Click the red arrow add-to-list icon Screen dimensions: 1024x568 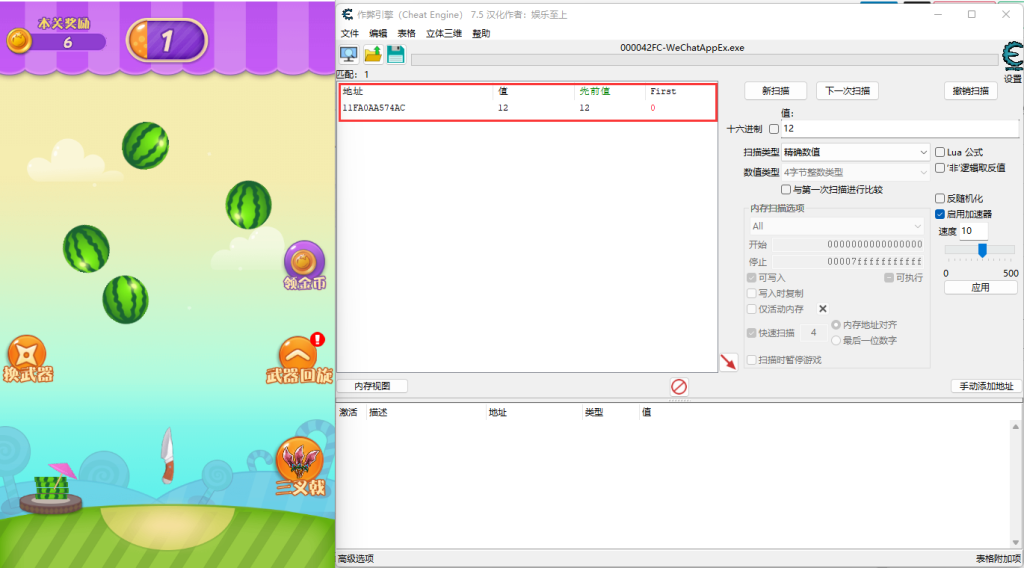click(728, 362)
